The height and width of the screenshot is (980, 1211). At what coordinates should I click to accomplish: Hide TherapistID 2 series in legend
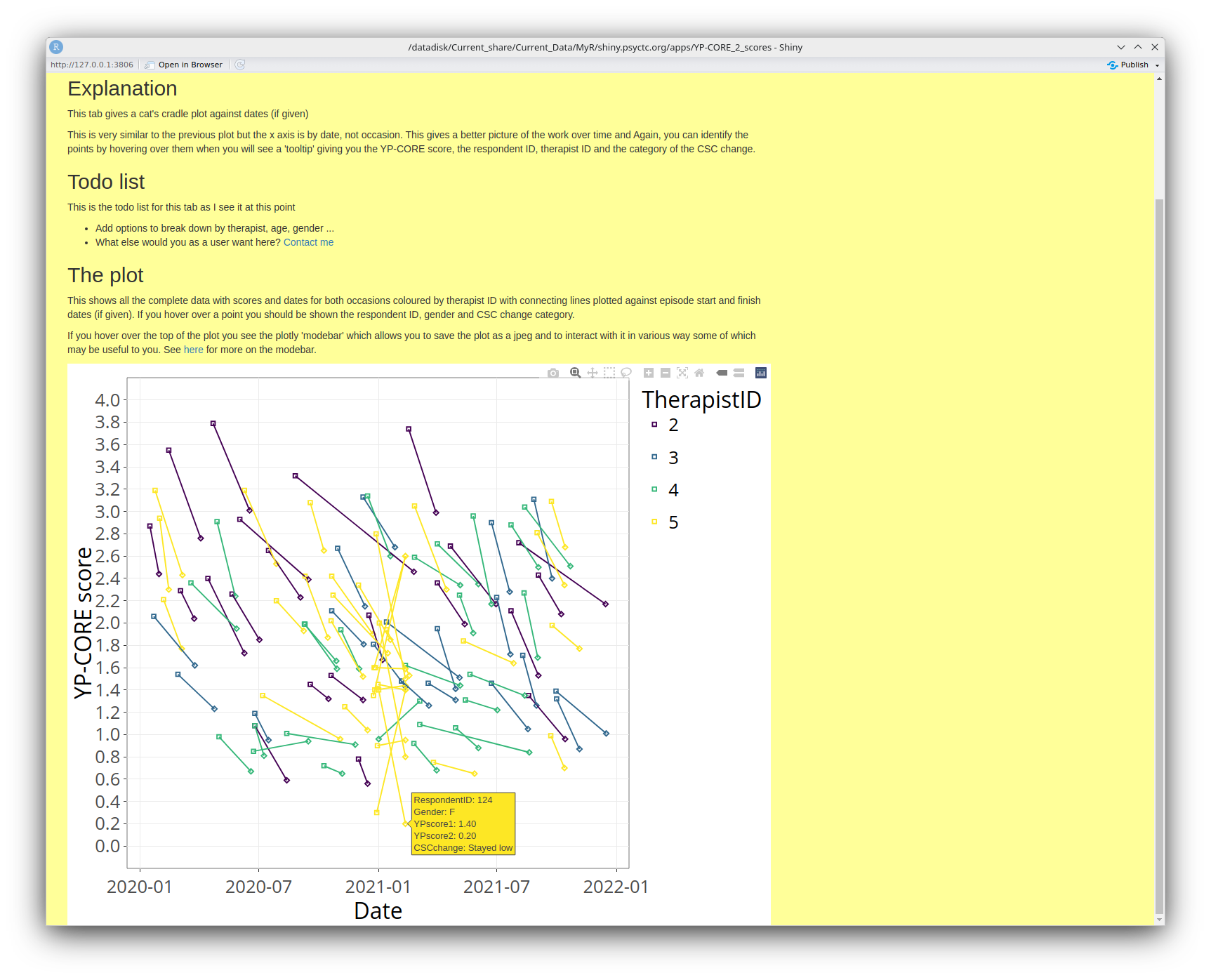coord(673,425)
